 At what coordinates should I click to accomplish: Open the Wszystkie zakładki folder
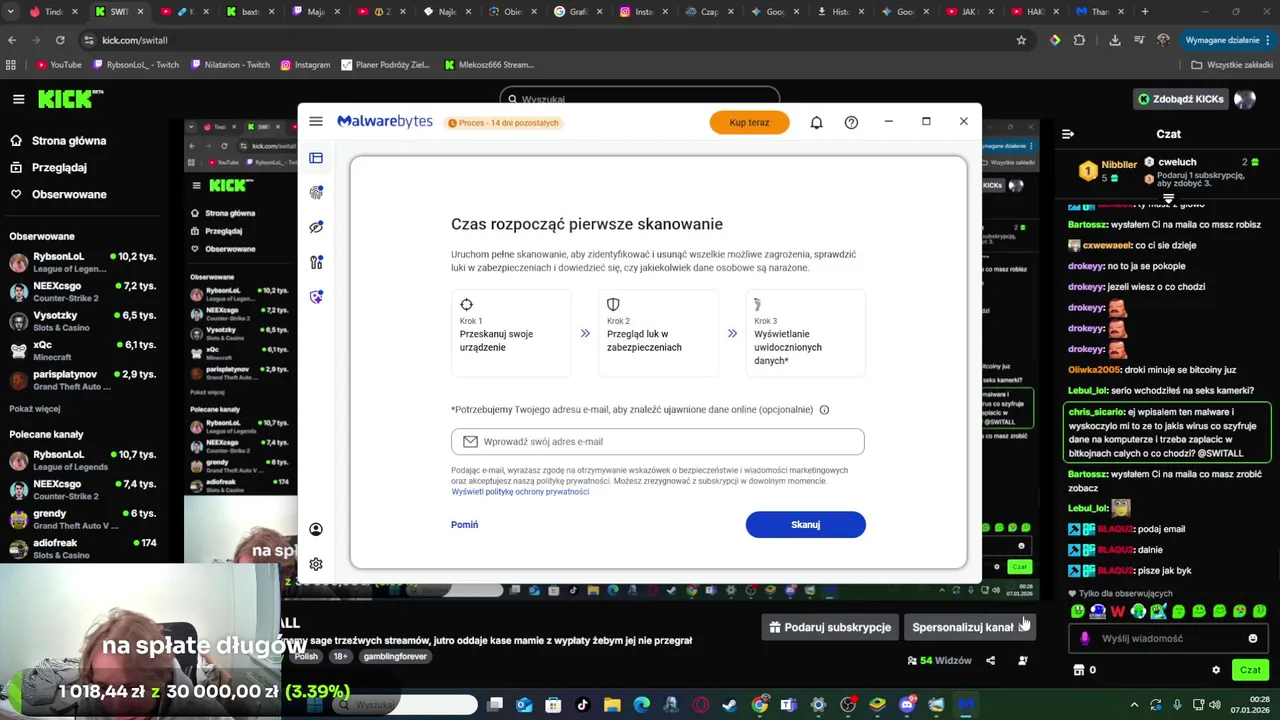[1232, 65]
